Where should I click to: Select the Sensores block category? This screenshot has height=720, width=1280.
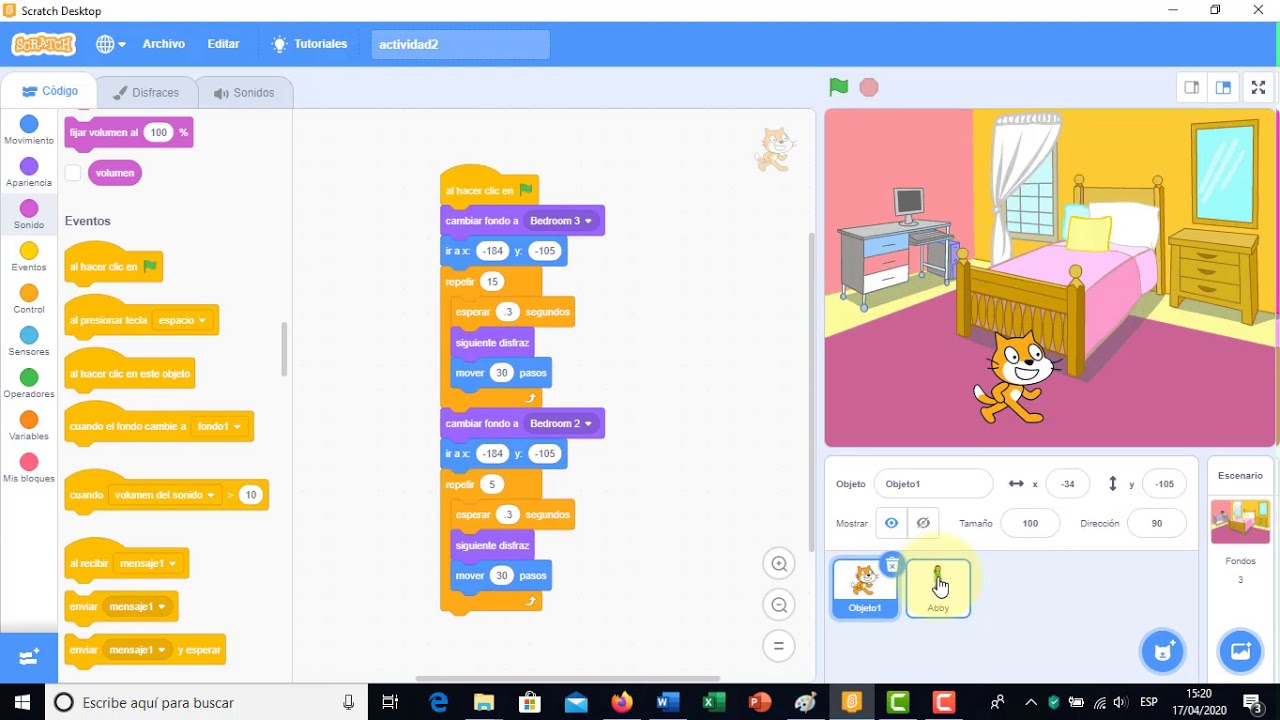click(29, 341)
